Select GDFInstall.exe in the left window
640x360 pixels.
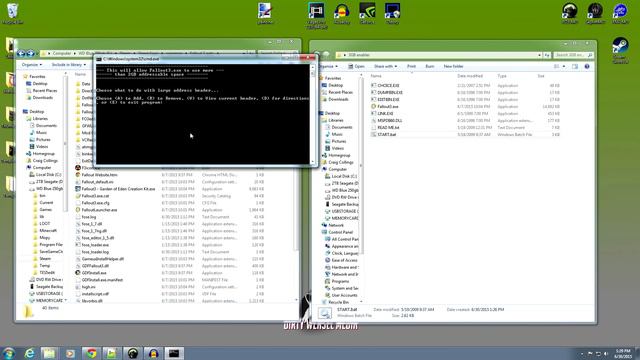pos(94,273)
